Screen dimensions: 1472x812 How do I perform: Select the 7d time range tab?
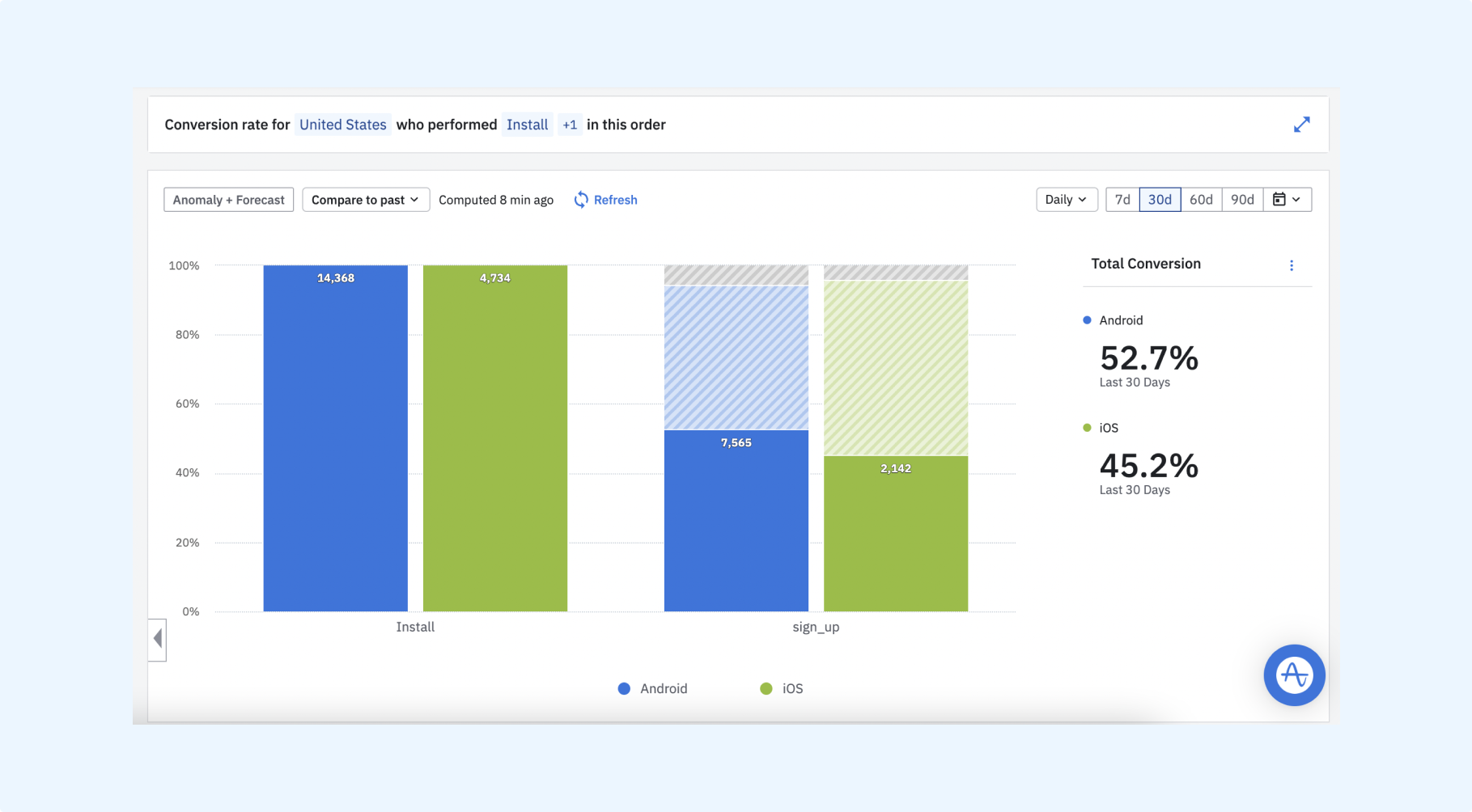1122,200
